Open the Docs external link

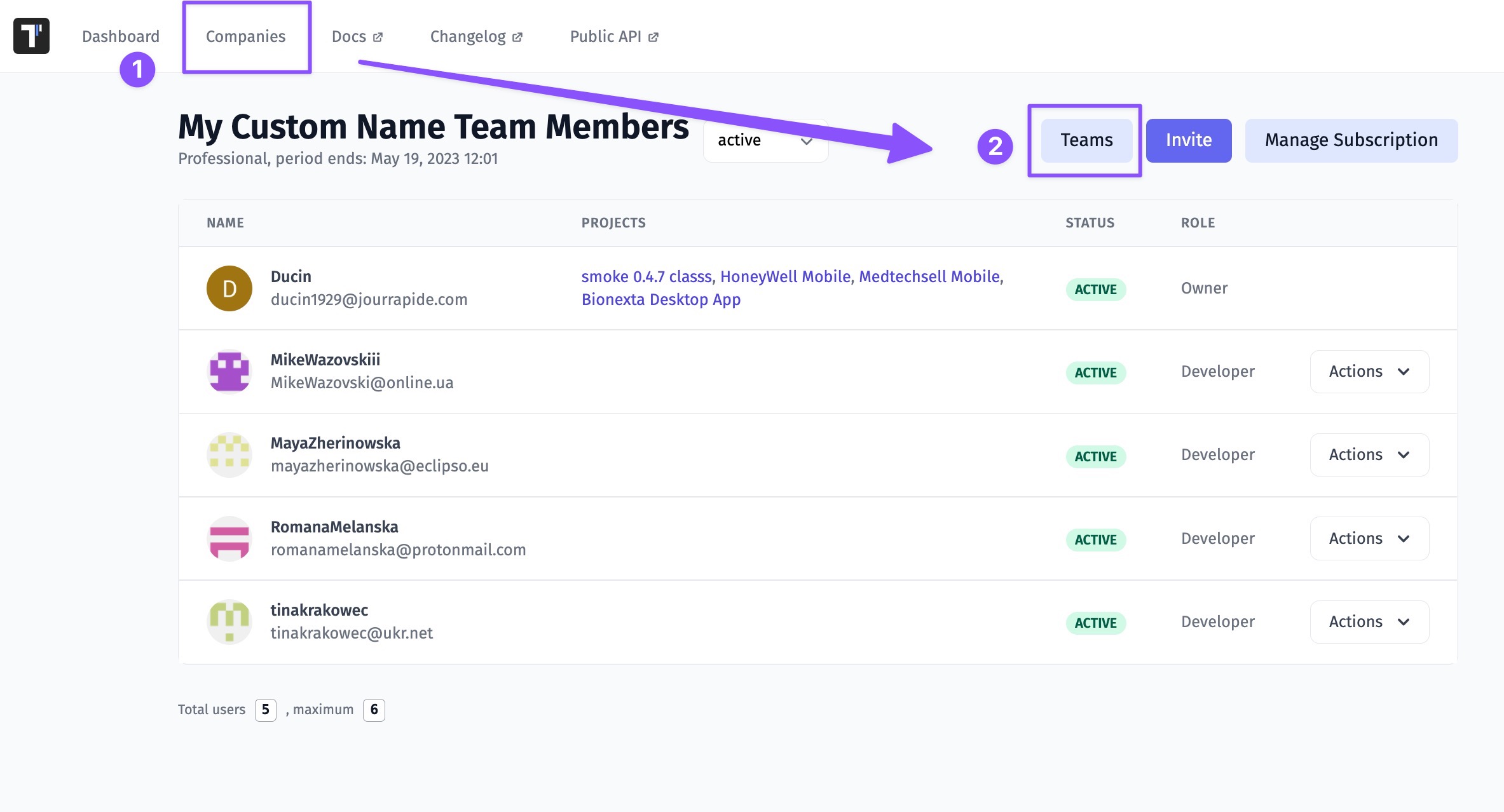358,36
